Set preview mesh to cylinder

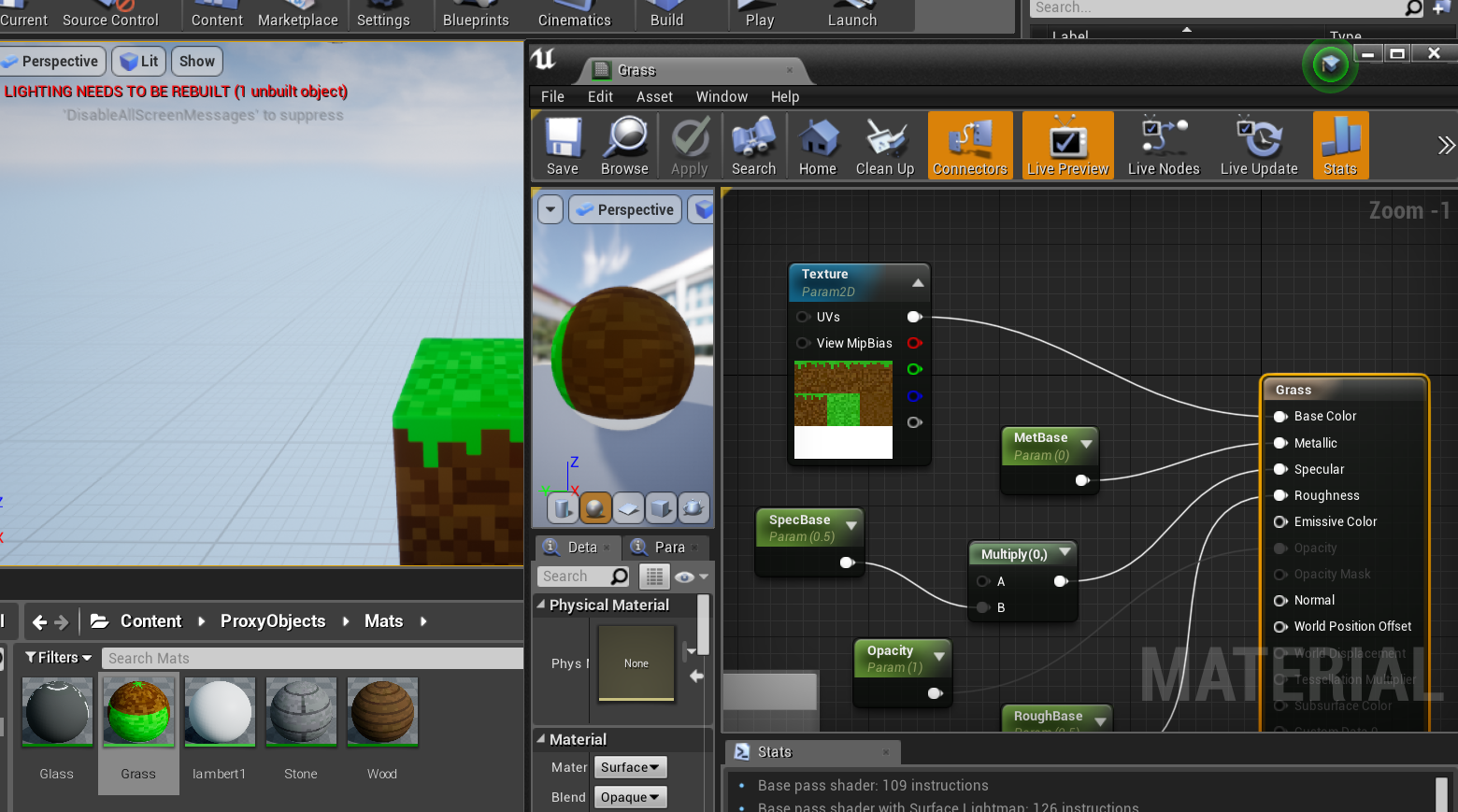point(562,507)
